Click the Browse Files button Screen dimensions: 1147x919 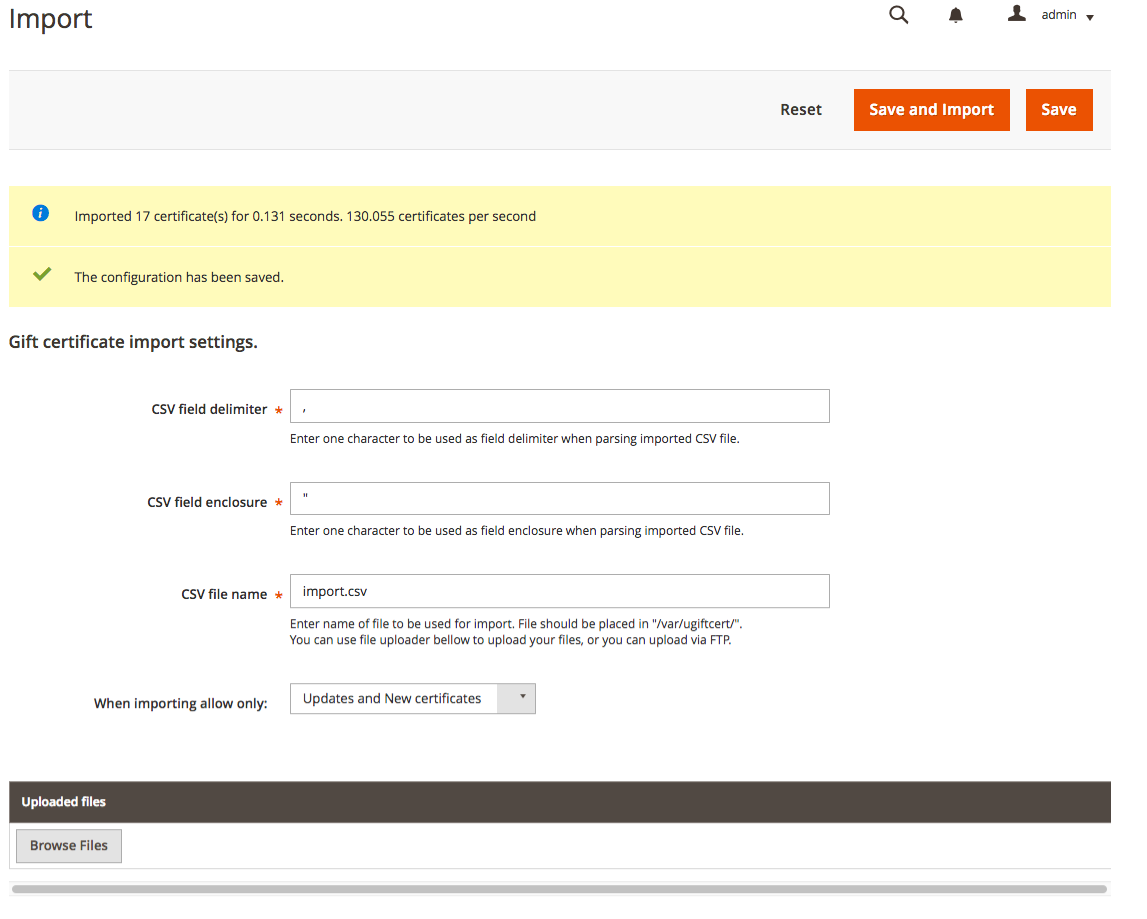coord(69,846)
